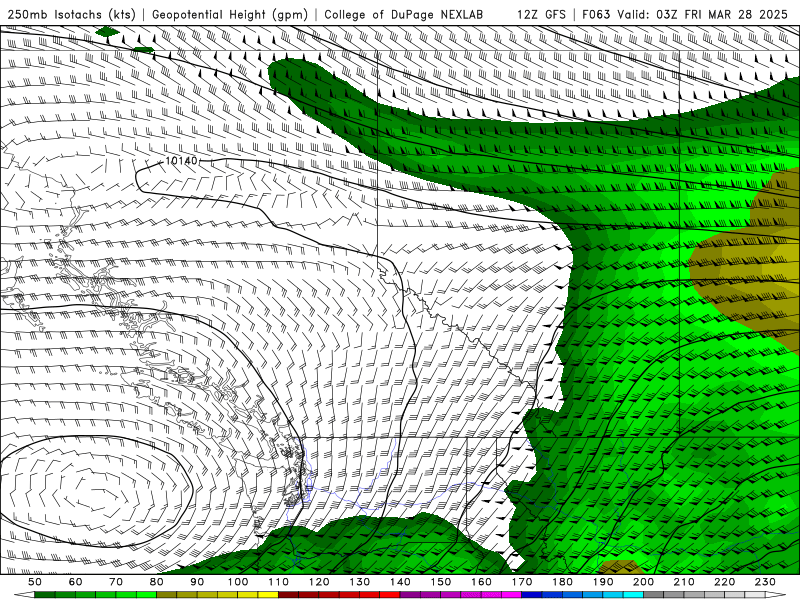The height and width of the screenshot is (600, 800).
Task: Click the 230 value on the legend
Action: [766, 582]
